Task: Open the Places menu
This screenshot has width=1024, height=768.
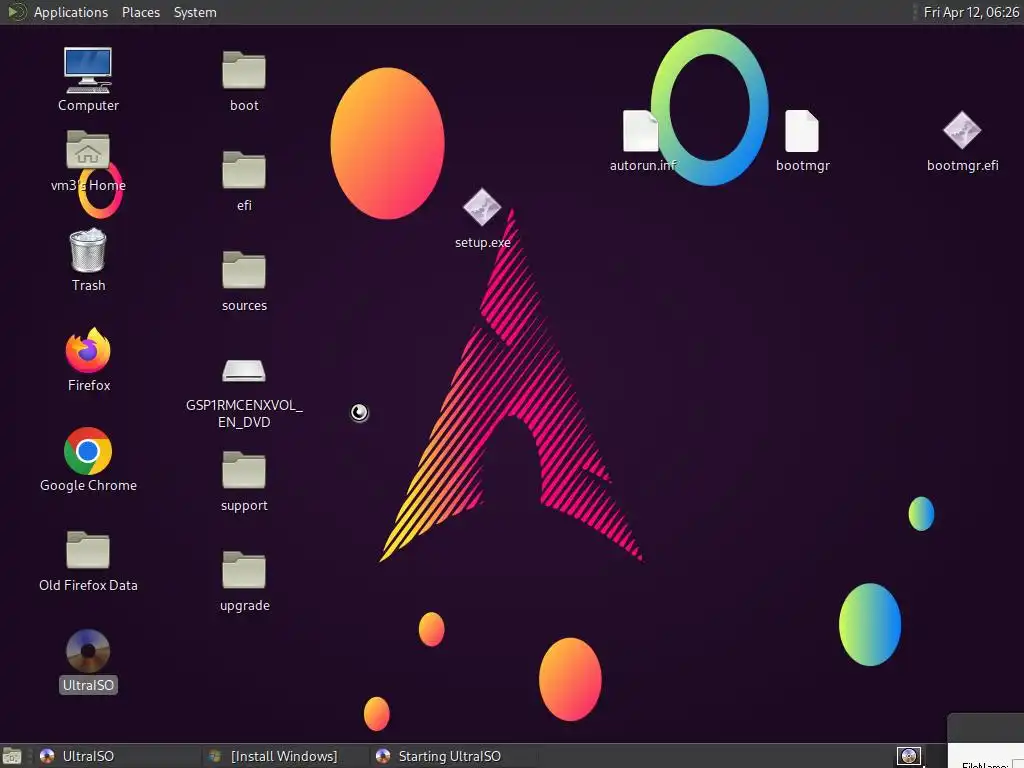Action: [140, 12]
